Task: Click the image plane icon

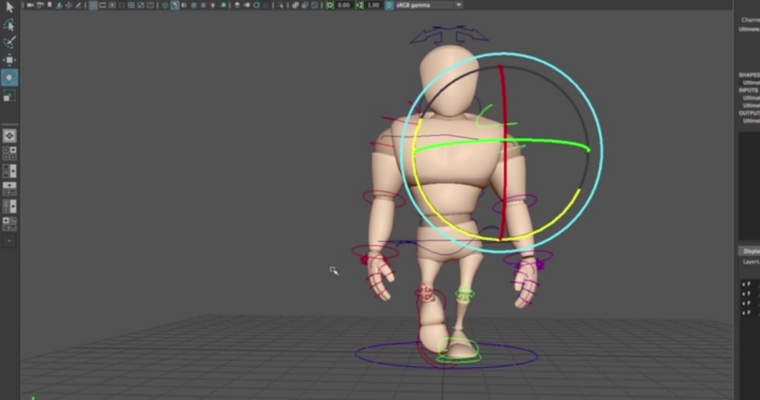Action: pyautogui.click(x=59, y=5)
